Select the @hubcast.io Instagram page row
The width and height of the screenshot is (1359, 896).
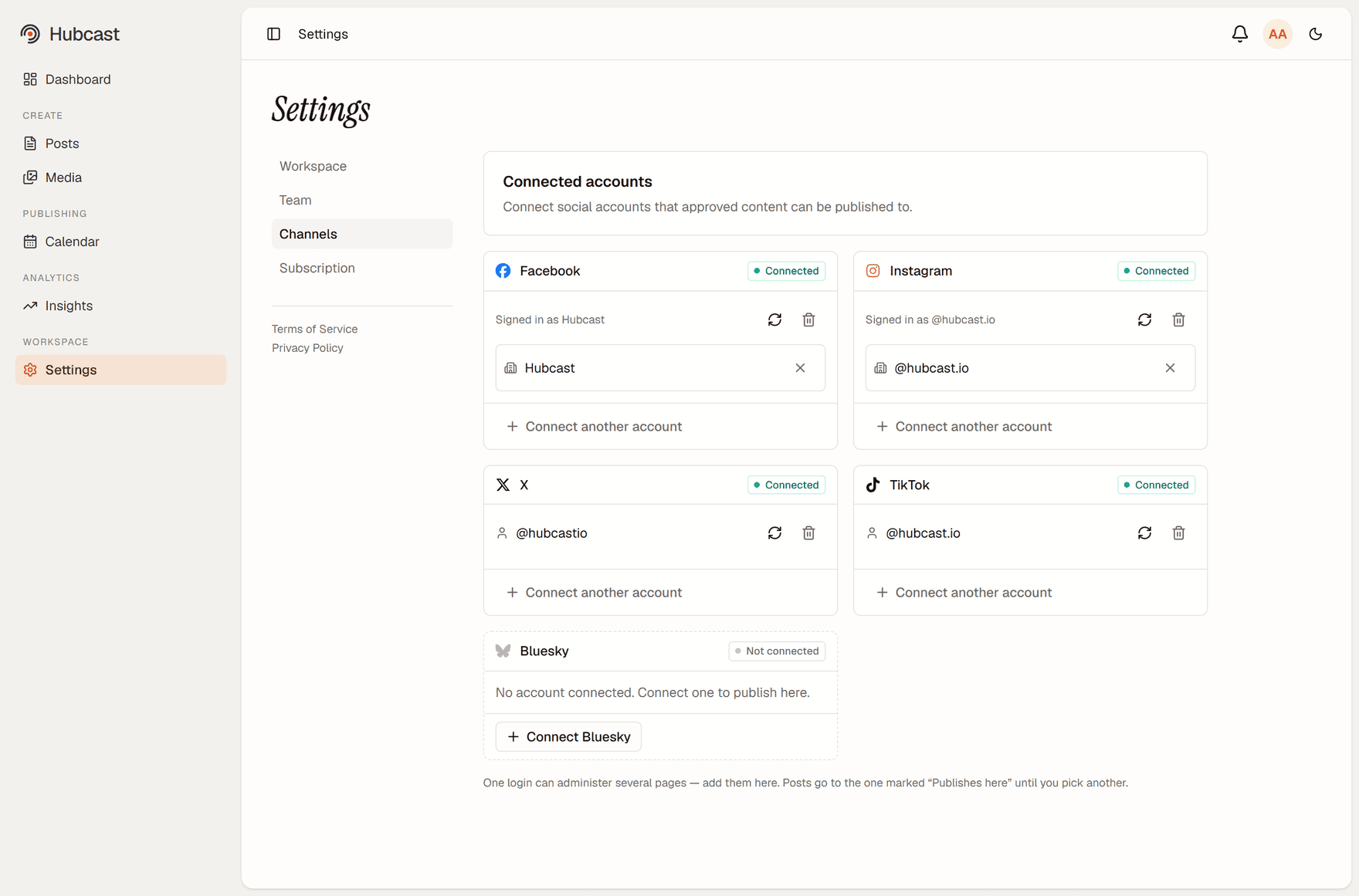coord(1030,368)
